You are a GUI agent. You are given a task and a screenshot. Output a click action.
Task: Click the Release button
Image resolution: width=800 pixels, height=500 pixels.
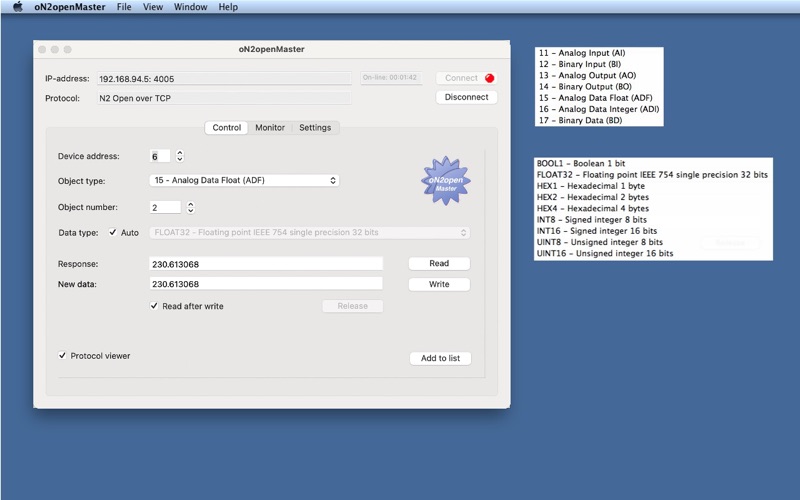[x=353, y=306]
